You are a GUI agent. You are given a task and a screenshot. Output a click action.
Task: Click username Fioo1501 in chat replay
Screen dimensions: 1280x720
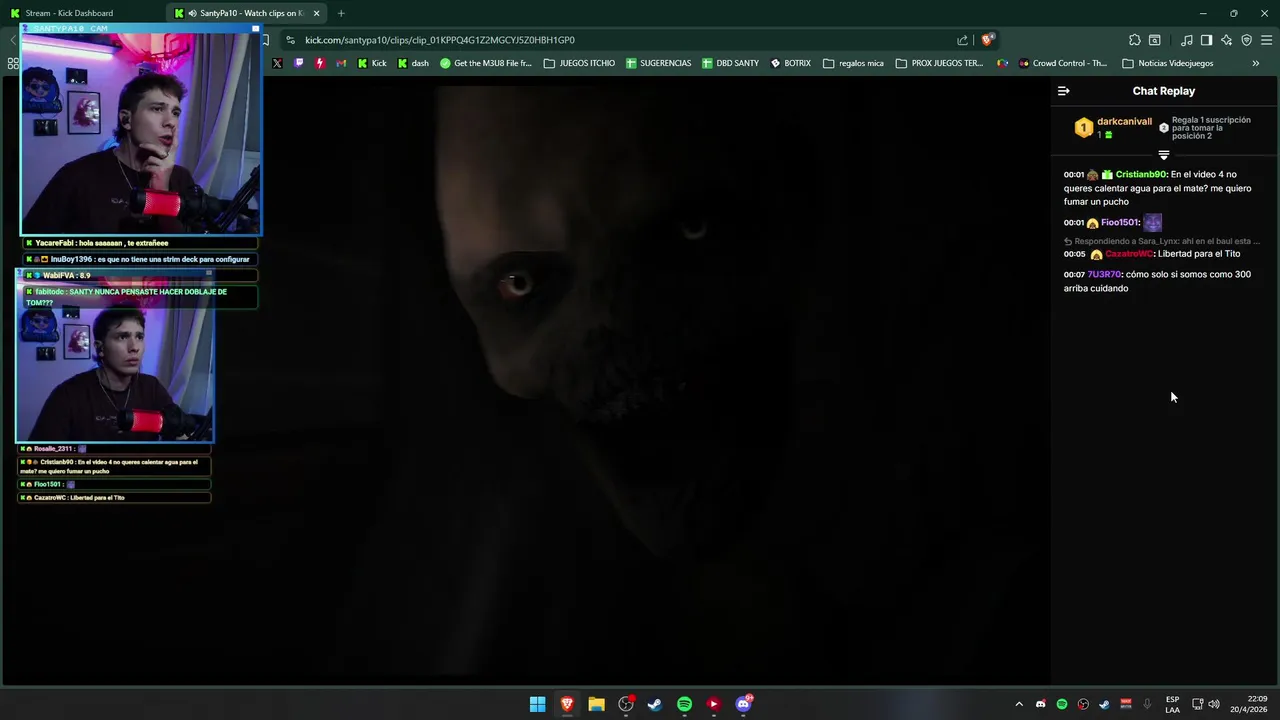point(1119,222)
